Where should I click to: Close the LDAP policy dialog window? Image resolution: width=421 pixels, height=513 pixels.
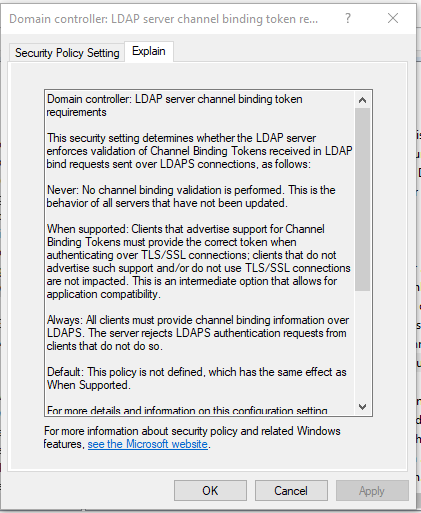(x=393, y=18)
